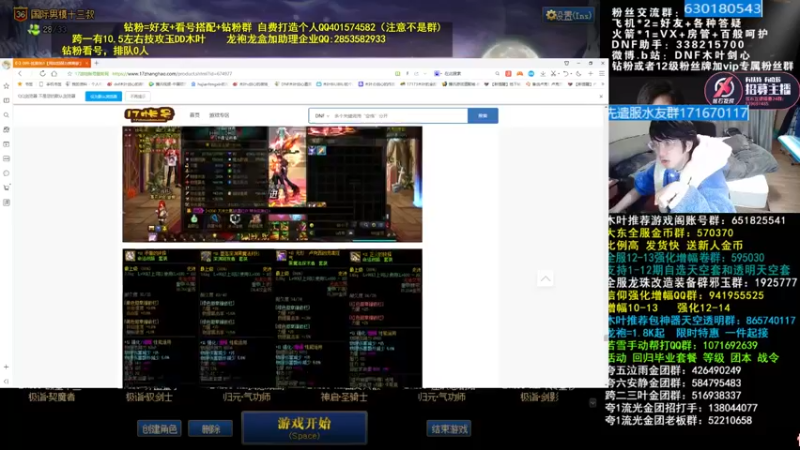Select character 神启·圣骑士
800x450 pixels.
pyautogui.click(x=344, y=397)
